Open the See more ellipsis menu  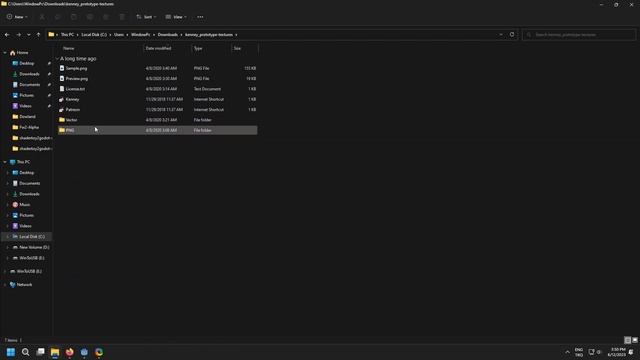[200, 17]
